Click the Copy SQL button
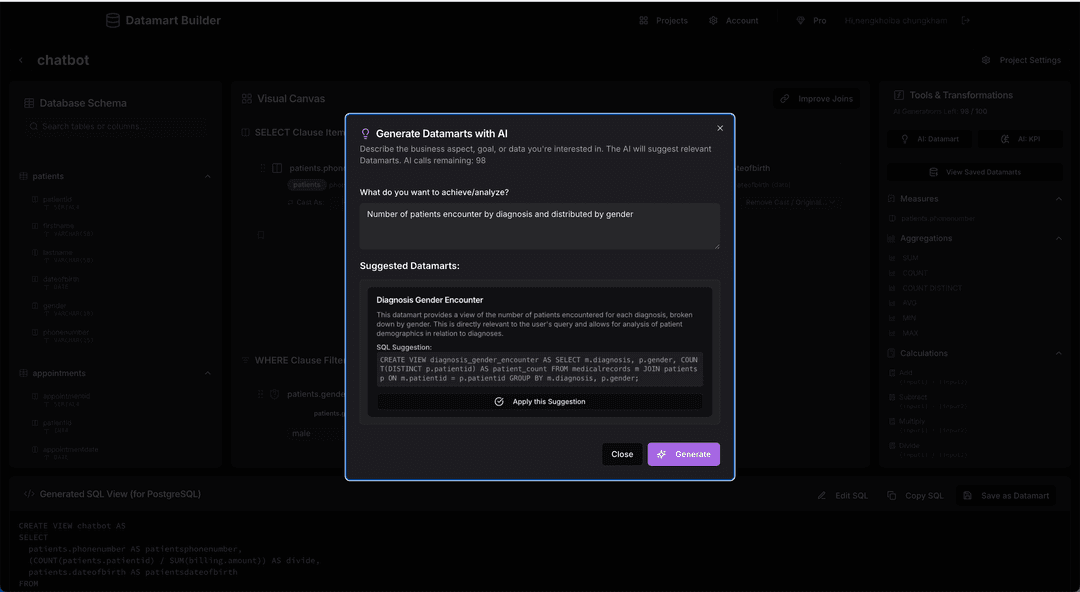Screen dimensions: 1080x592 [915, 495]
